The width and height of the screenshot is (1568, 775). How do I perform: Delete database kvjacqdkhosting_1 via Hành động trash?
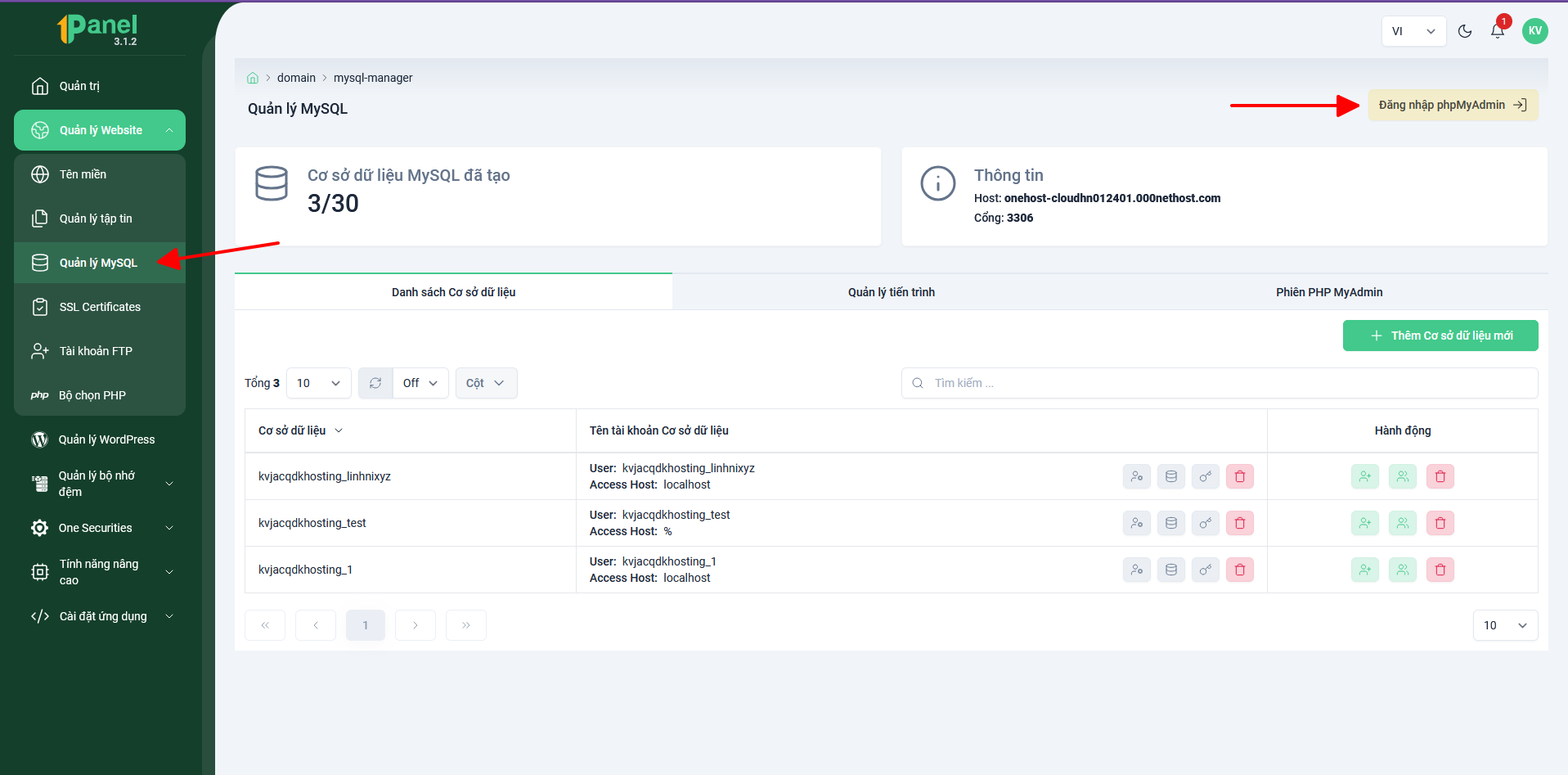point(1440,570)
